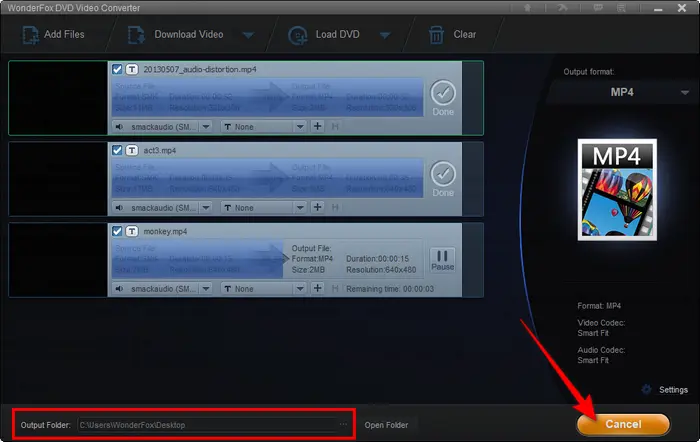
Task: Select the act3.mp4 video thumbnail
Action: 58,179
